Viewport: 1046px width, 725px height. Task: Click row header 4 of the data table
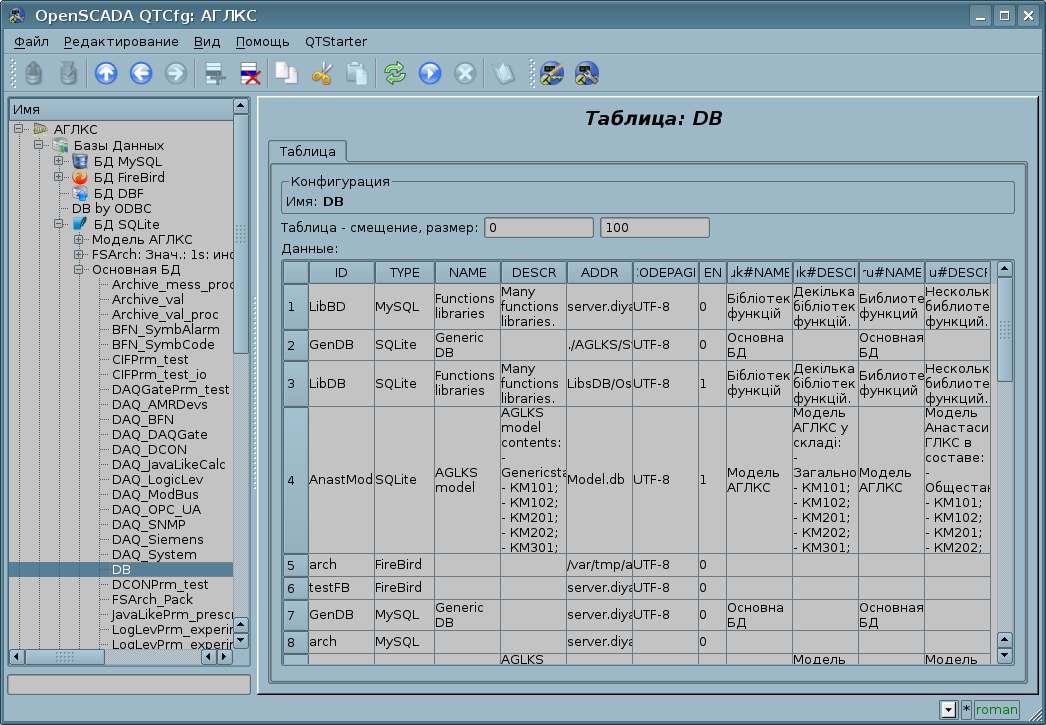(x=296, y=480)
